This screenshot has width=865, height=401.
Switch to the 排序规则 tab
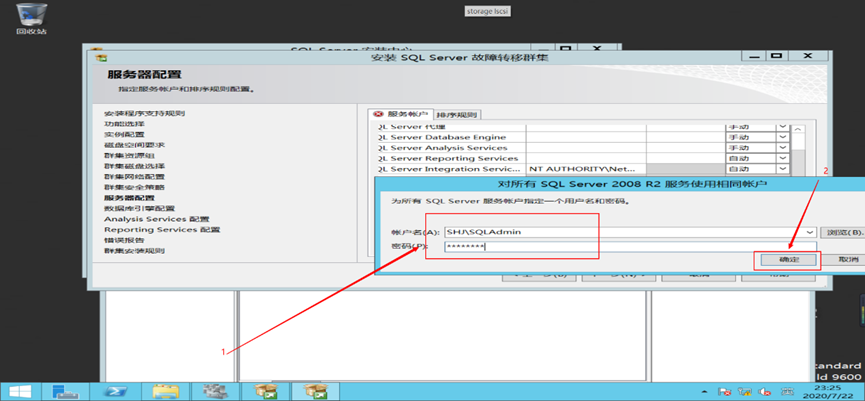(x=457, y=115)
